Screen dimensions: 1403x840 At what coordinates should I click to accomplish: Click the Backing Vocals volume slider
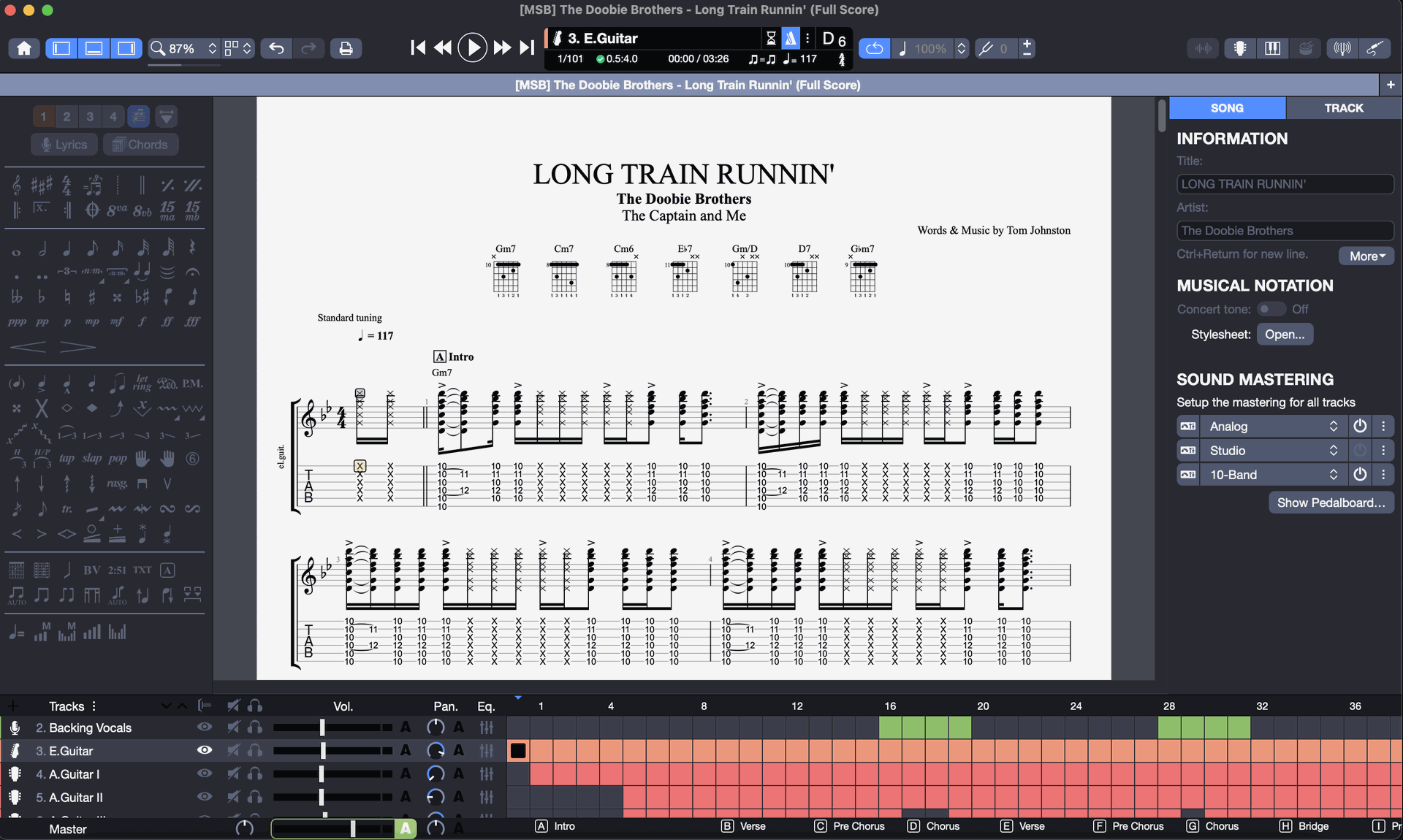(322, 728)
